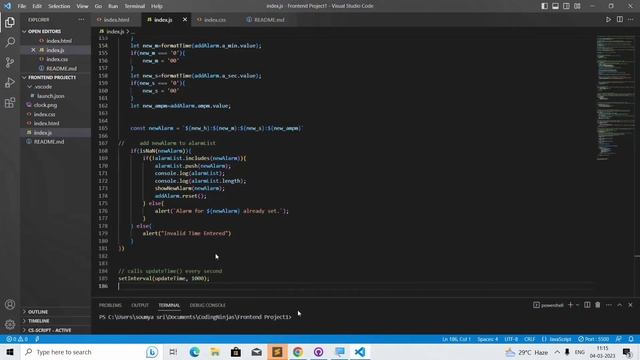Open the Source Control view

click(10, 62)
